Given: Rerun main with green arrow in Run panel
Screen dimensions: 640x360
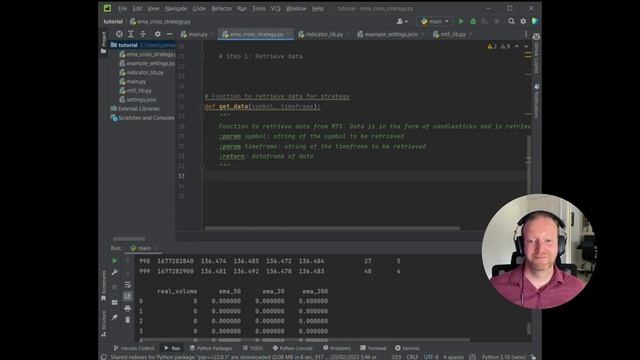Looking at the screenshot, I should point(115,261).
